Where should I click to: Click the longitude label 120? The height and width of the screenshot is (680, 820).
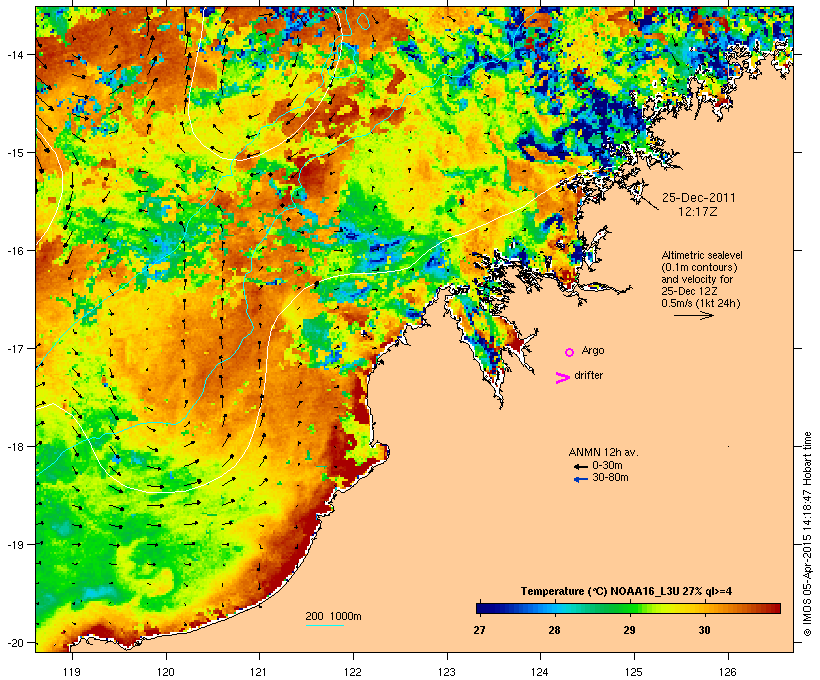[166, 672]
